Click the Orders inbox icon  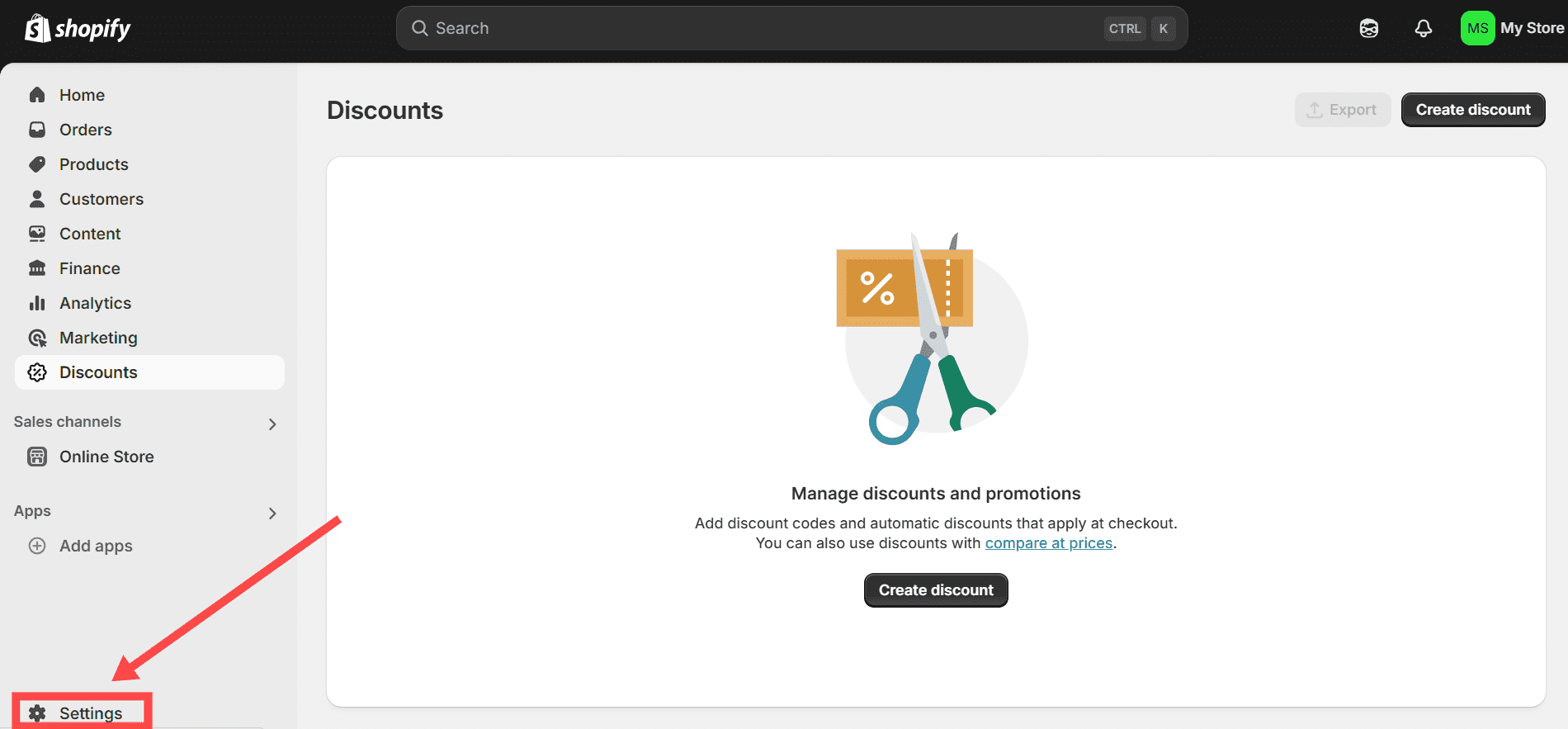click(x=37, y=130)
